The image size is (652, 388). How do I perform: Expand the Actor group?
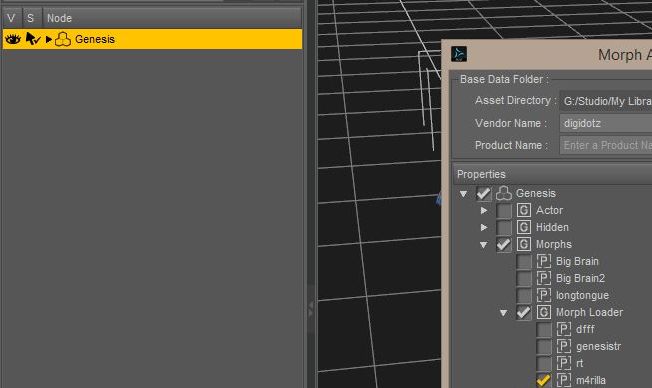pyautogui.click(x=484, y=210)
